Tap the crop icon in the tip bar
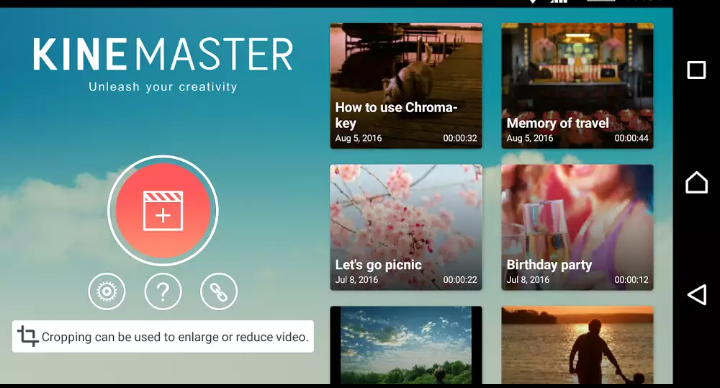This screenshot has height=388, width=720. click(28, 336)
